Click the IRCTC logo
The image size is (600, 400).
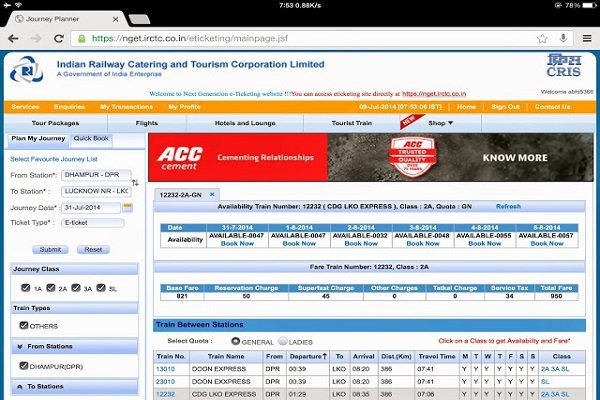[28, 72]
